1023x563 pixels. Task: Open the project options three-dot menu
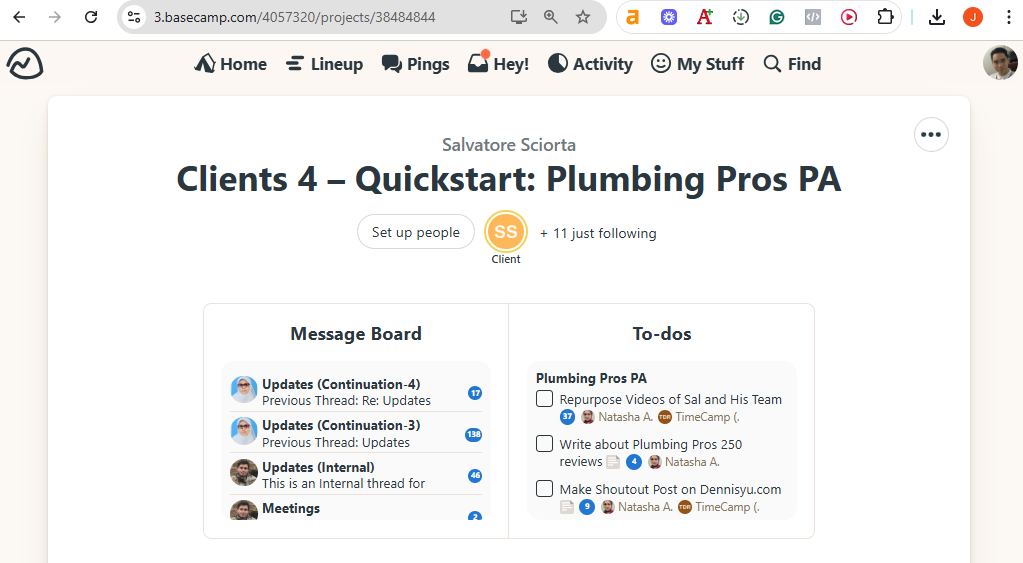(931, 134)
